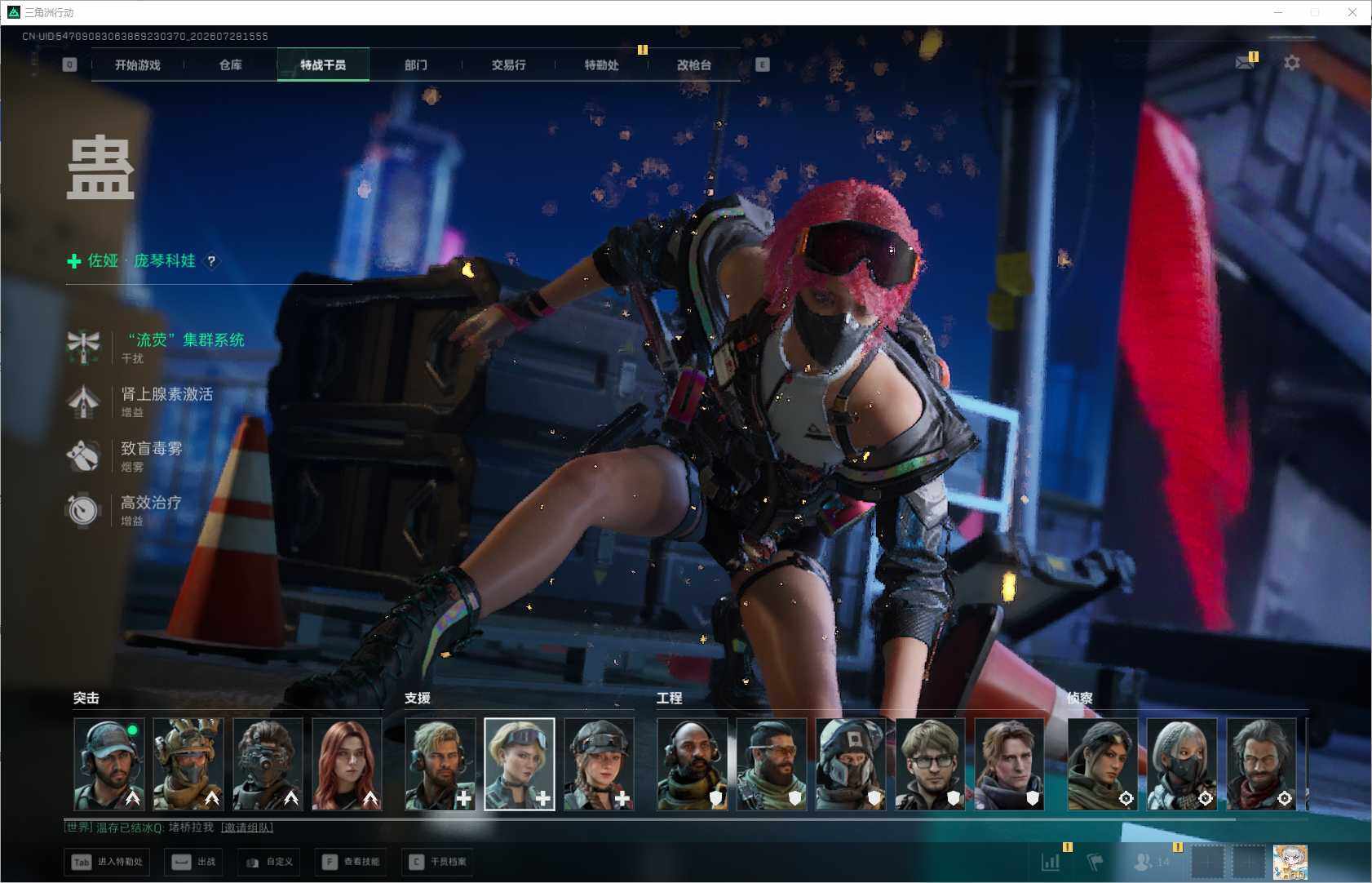Viewport: 1372px width, 883px height.
Task: Click the 查看技能 button
Action: point(351,862)
